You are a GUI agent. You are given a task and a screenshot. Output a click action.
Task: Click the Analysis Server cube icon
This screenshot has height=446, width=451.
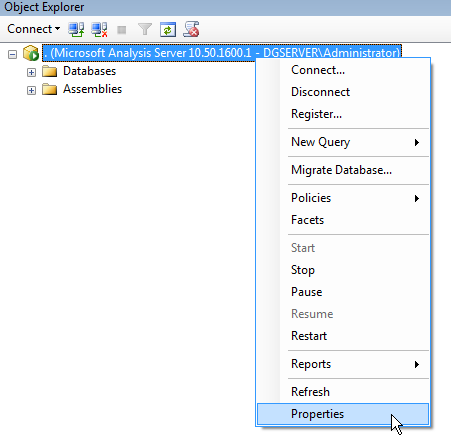[x=31, y=53]
